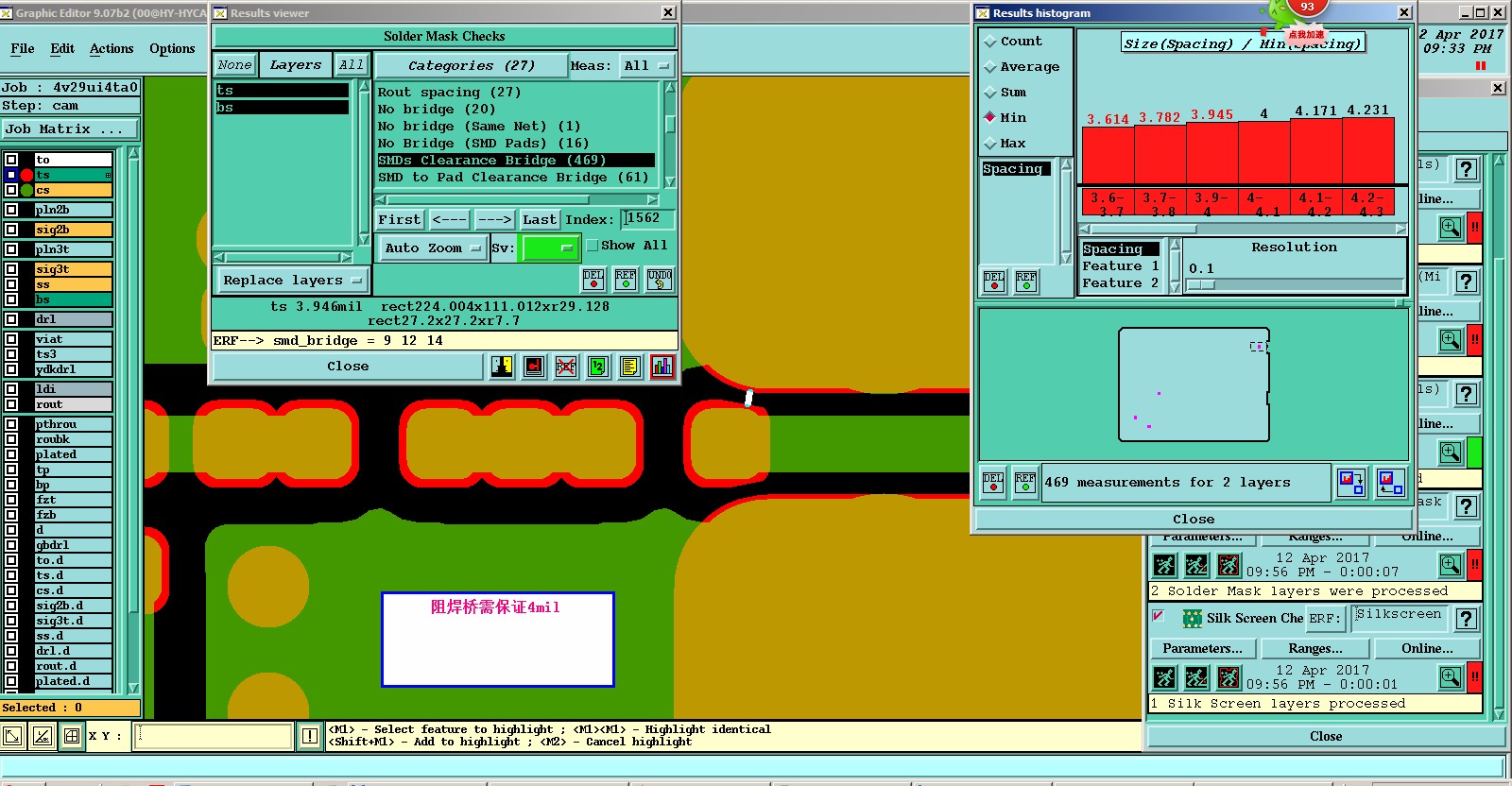The height and width of the screenshot is (786, 1512).
Task: Click the First navigation button
Action: (x=400, y=220)
